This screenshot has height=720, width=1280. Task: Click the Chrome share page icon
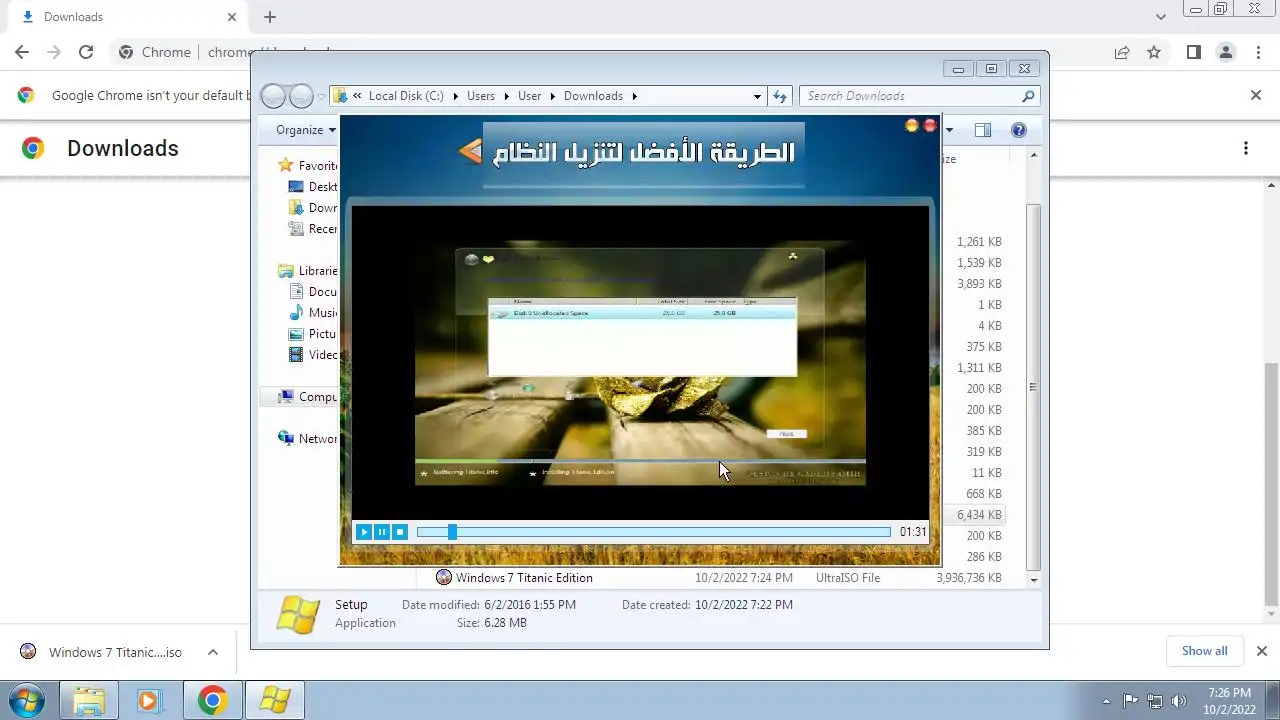click(x=1122, y=52)
